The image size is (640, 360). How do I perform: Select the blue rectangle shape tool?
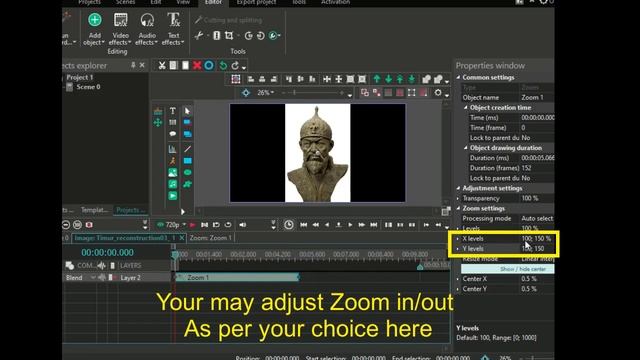tap(187, 161)
